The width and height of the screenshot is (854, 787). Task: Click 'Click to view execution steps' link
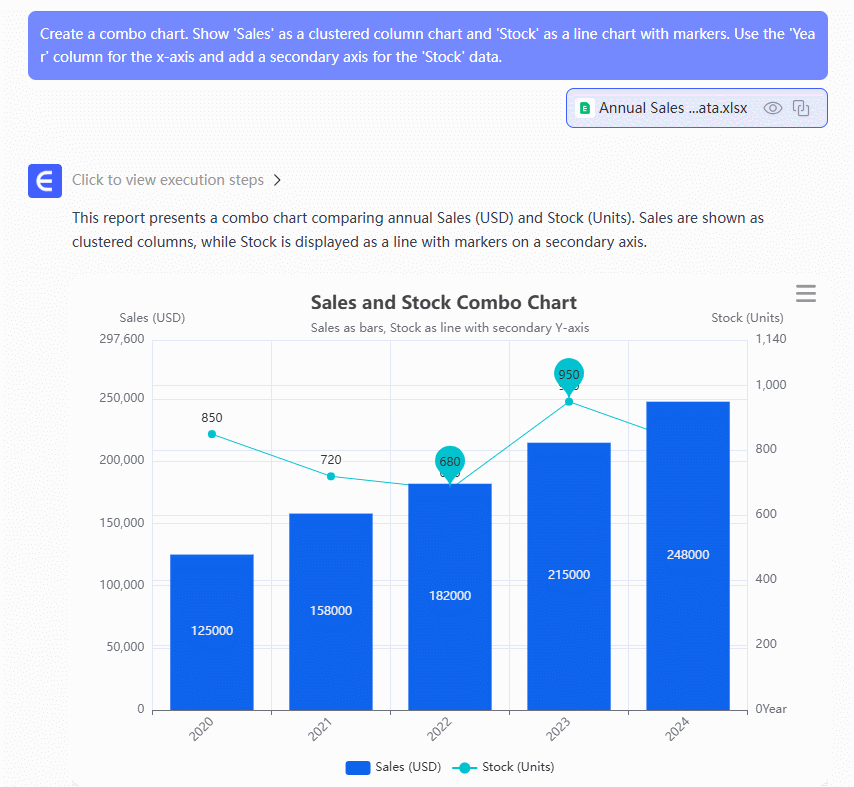(x=168, y=181)
